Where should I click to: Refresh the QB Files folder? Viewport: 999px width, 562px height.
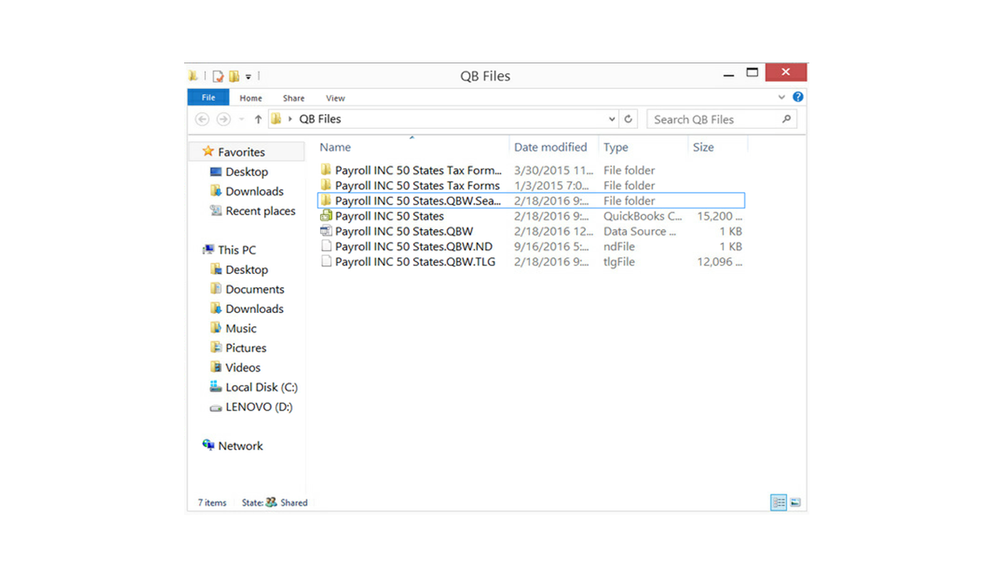[x=628, y=119]
